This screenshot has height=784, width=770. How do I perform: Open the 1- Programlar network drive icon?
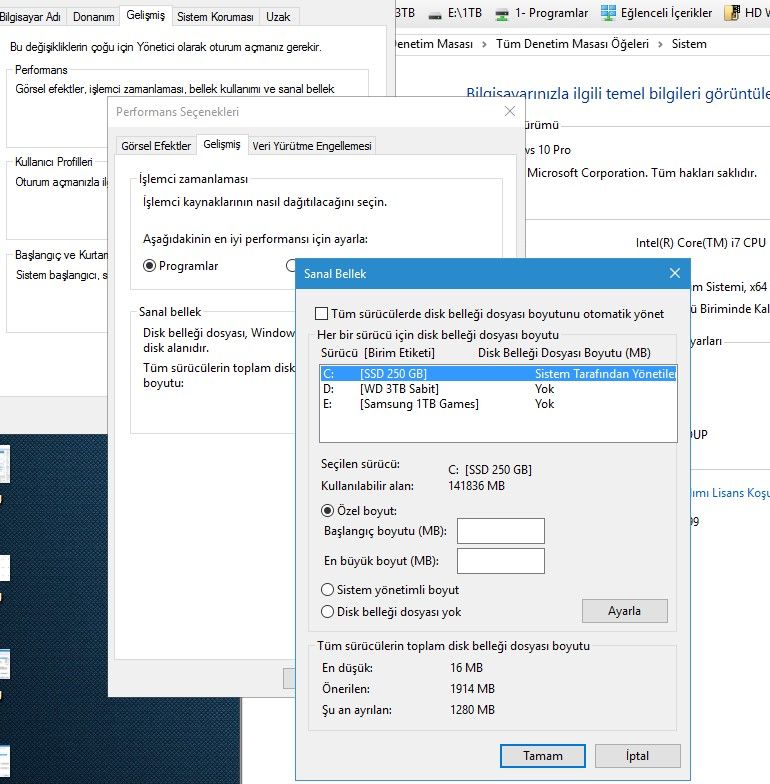click(502, 14)
